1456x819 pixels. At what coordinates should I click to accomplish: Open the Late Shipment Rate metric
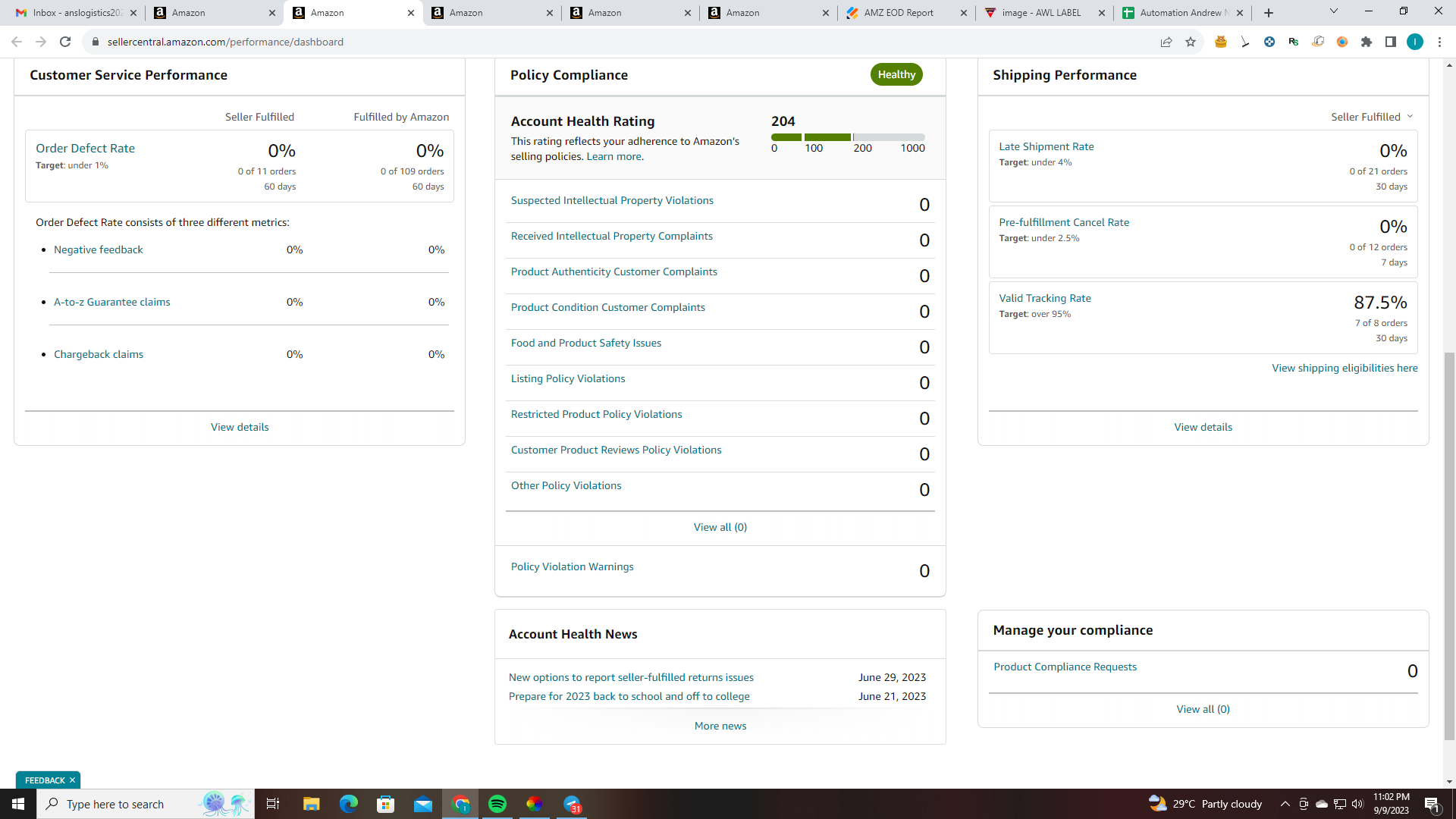[1046, 146]
